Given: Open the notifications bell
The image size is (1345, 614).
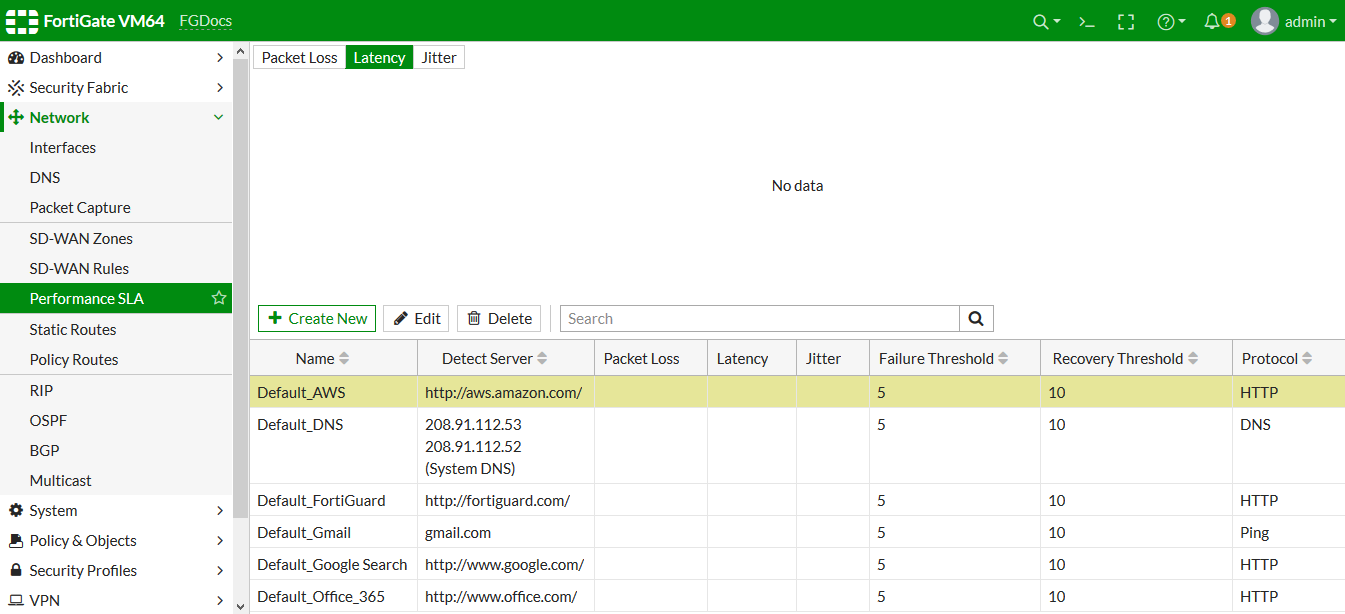Looking at the screenshot, I should tap(1213, 21).
